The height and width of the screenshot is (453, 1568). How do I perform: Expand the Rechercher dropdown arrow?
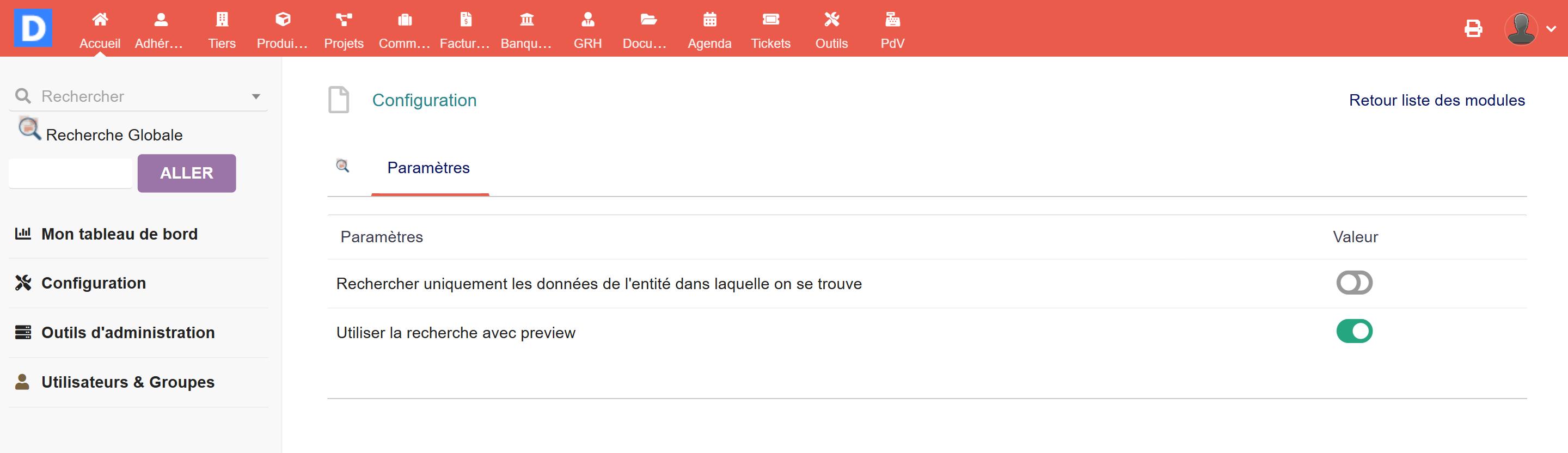[256, 97]
